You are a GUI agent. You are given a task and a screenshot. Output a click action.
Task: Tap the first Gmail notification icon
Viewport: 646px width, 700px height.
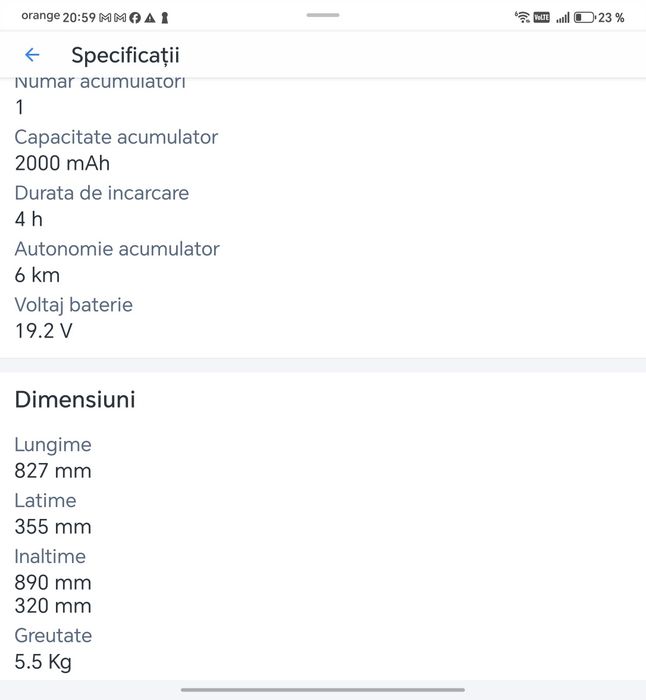pos(105,18)
